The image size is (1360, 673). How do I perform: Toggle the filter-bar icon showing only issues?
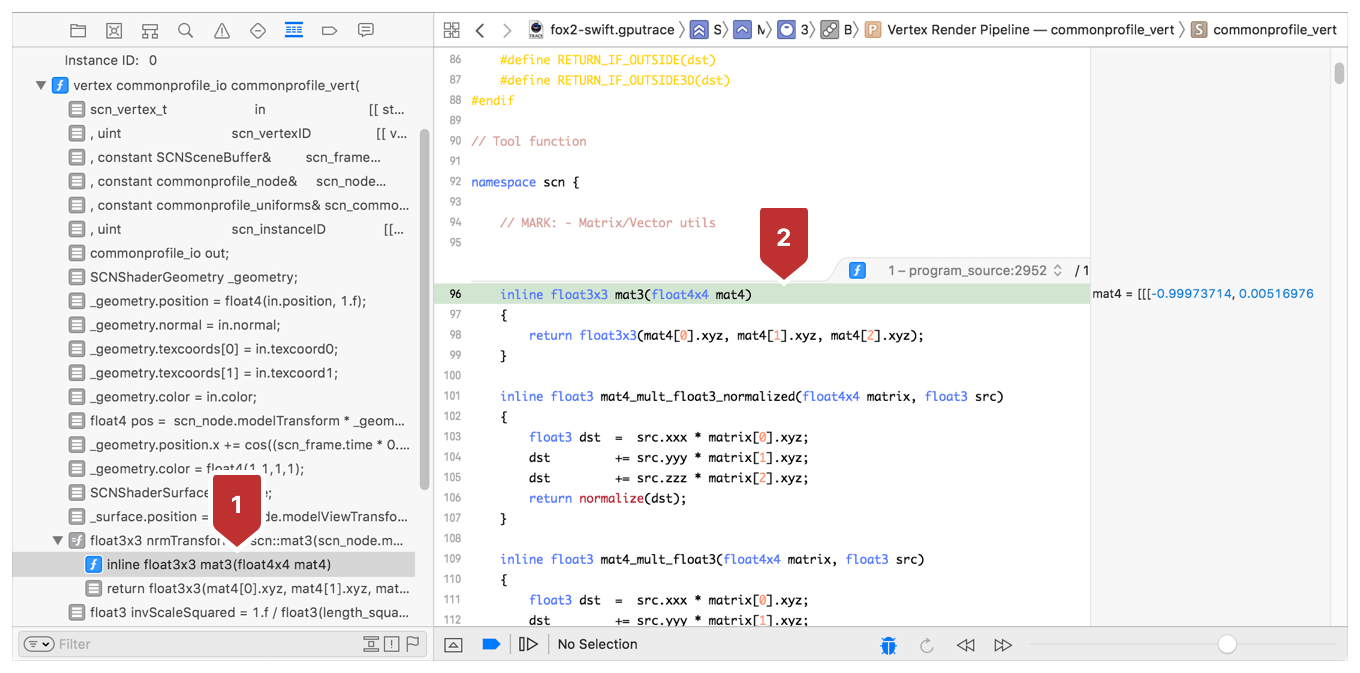pos(391,644)
